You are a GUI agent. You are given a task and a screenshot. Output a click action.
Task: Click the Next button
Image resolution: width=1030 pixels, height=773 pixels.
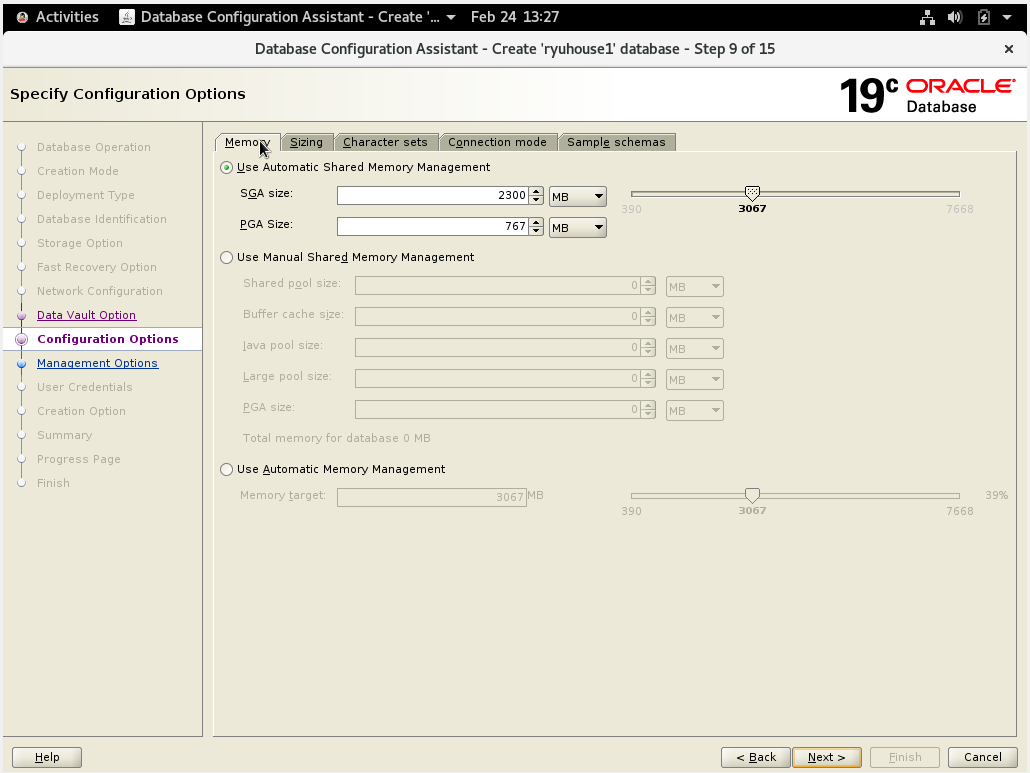click(826, 757)
